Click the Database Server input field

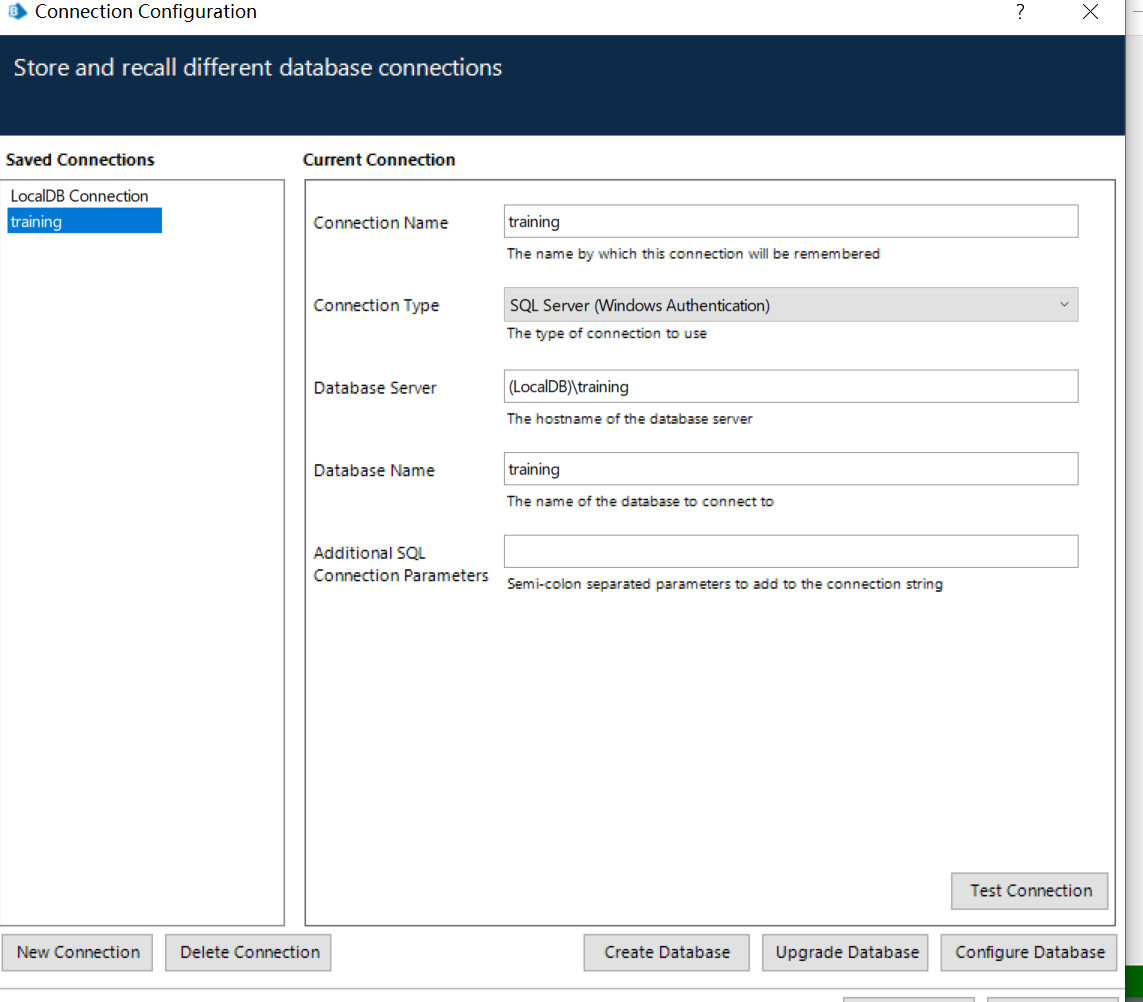point(791,386)
